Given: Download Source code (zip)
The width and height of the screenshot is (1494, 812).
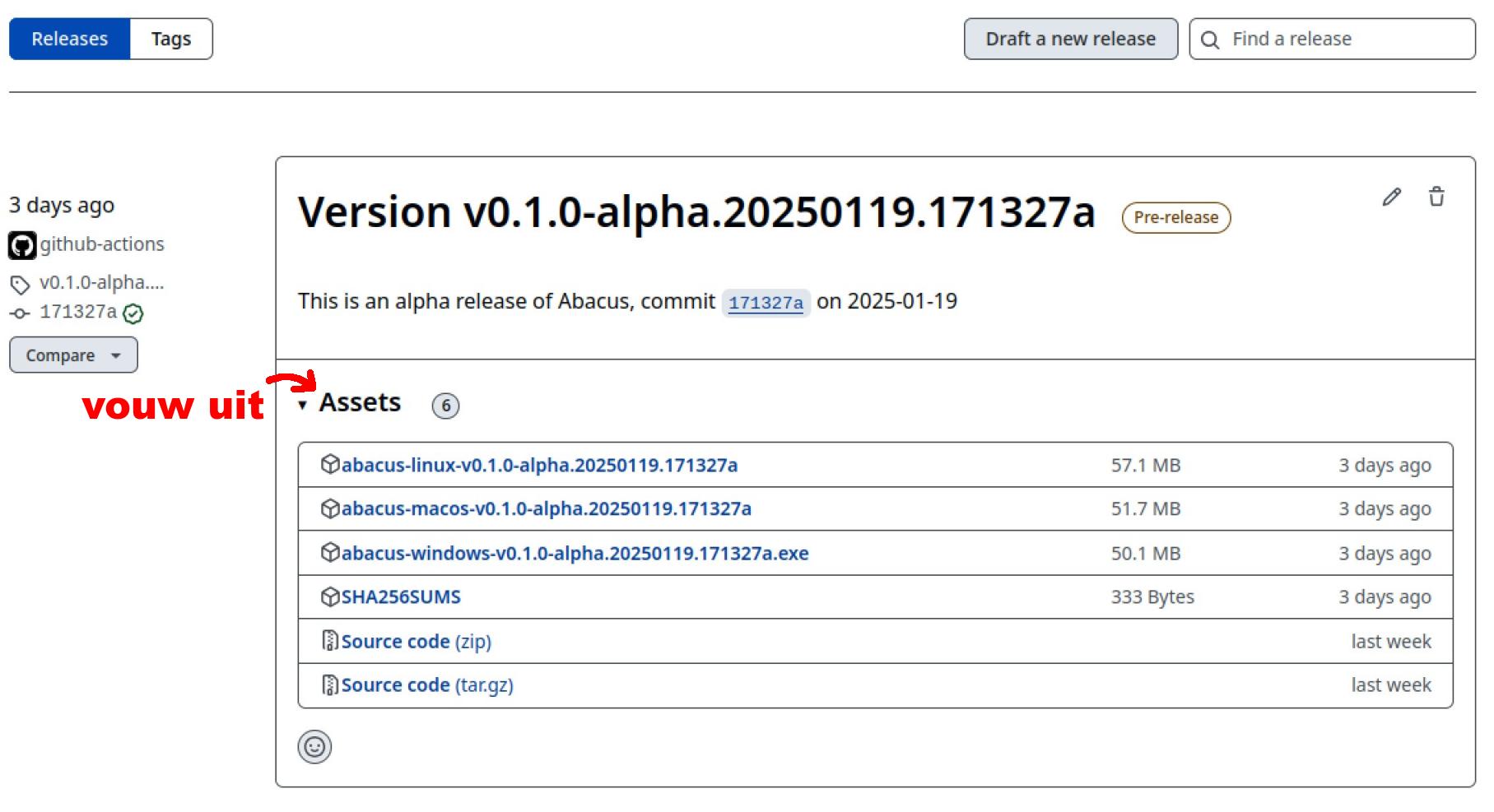Looking at the screenshot, I should pos(416,641).
